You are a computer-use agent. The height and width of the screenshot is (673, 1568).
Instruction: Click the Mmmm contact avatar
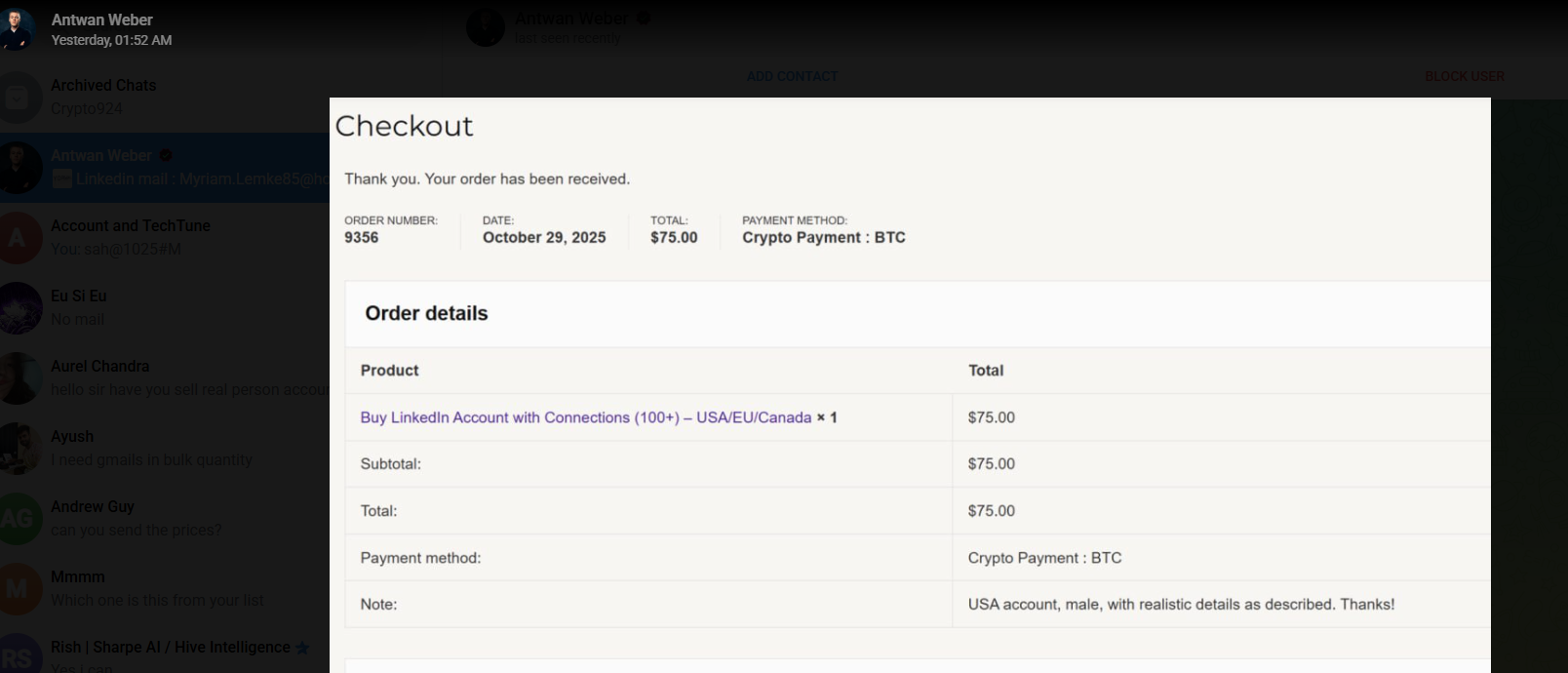point(18,589)
